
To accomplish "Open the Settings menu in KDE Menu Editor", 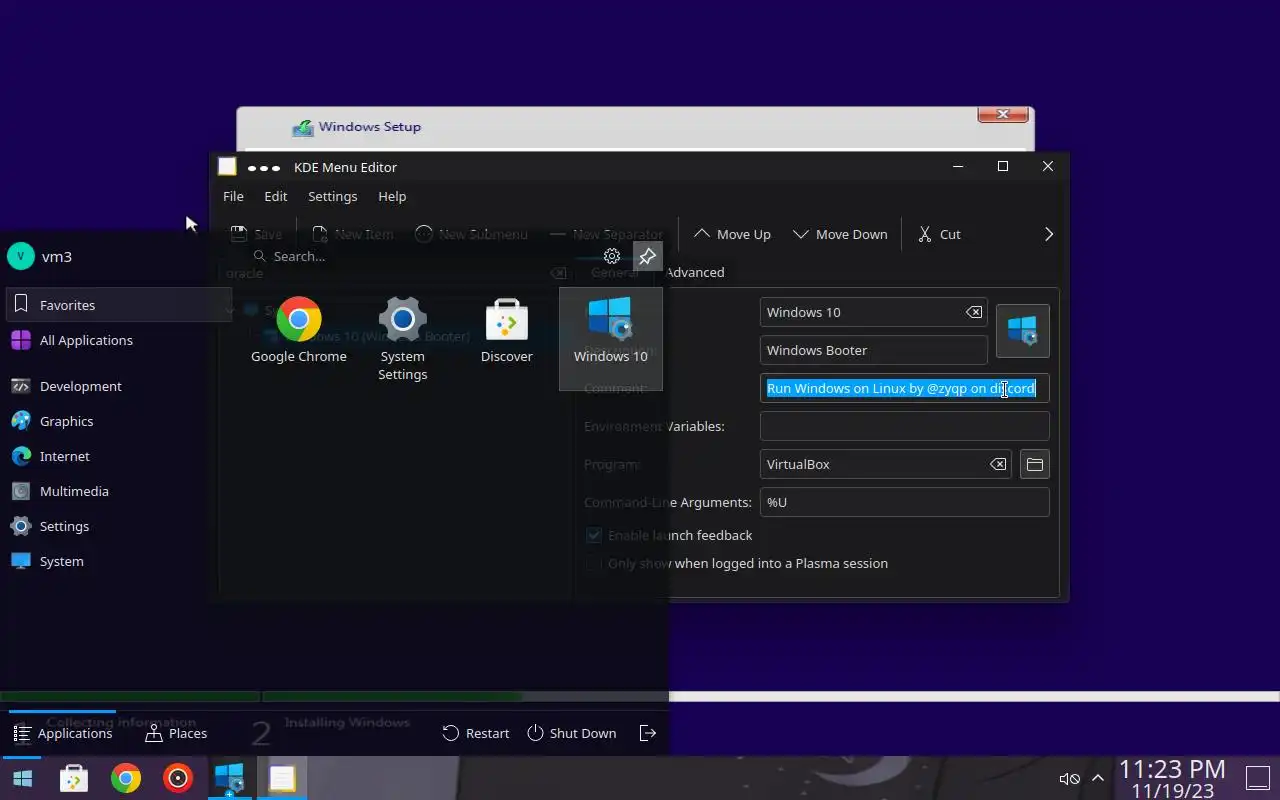I will [332, 196].
